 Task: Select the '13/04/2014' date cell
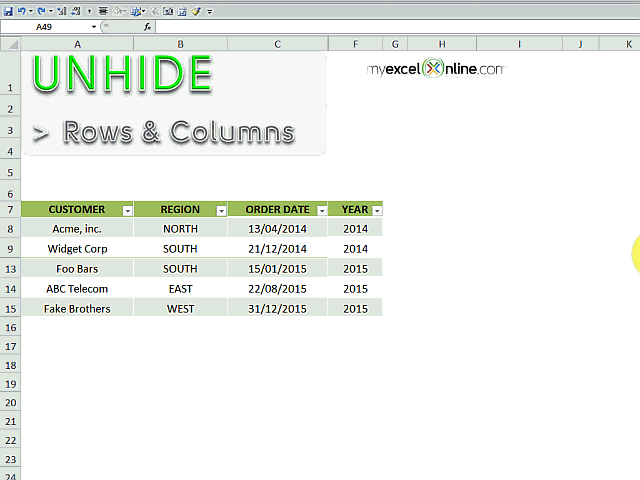[278, 229]
